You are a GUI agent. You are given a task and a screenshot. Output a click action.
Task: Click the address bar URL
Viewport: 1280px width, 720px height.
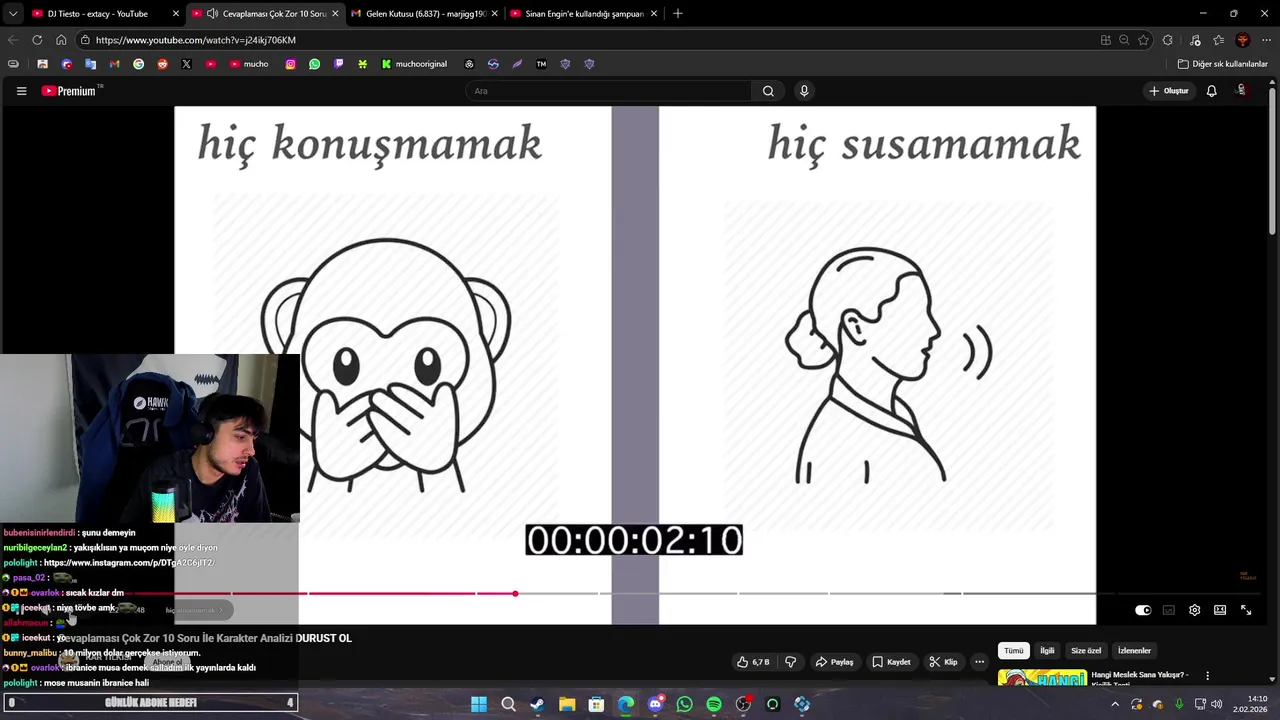(x=195, y=40)
